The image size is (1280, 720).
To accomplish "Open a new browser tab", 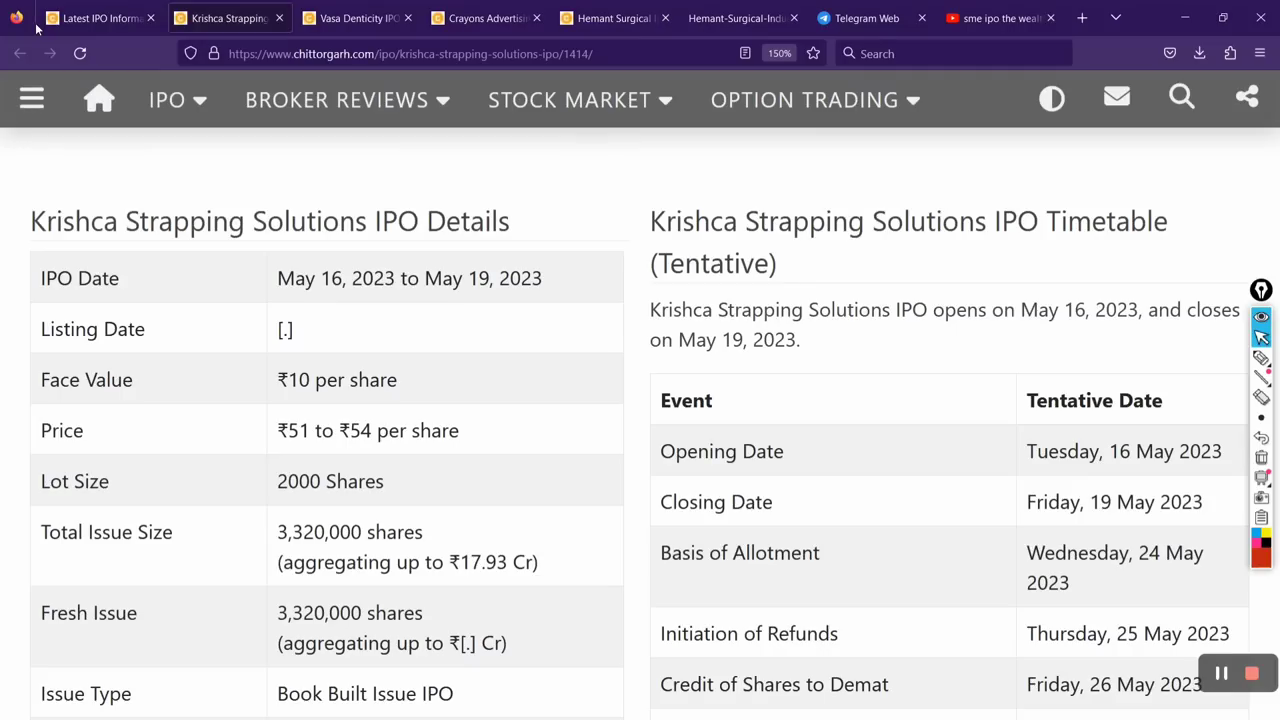I will point(1082,18).
